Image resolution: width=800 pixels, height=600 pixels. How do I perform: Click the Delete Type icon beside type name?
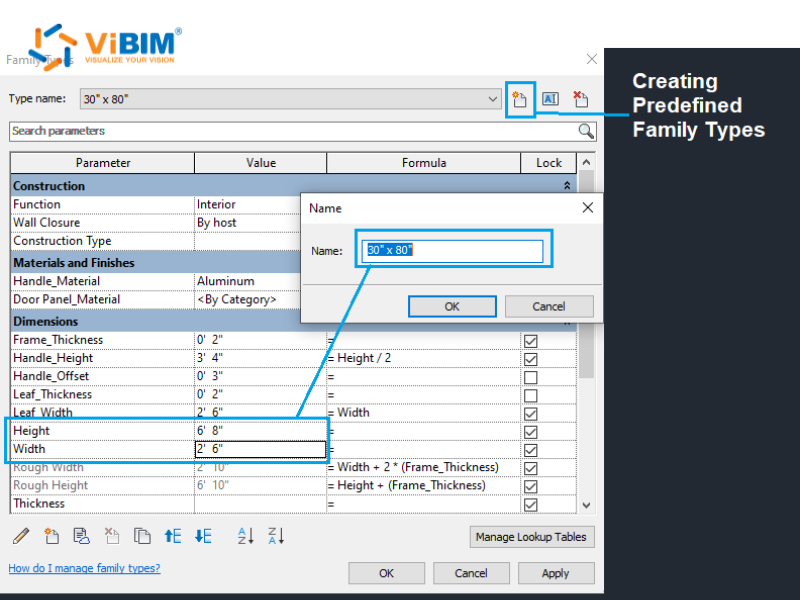pos(581,99)
